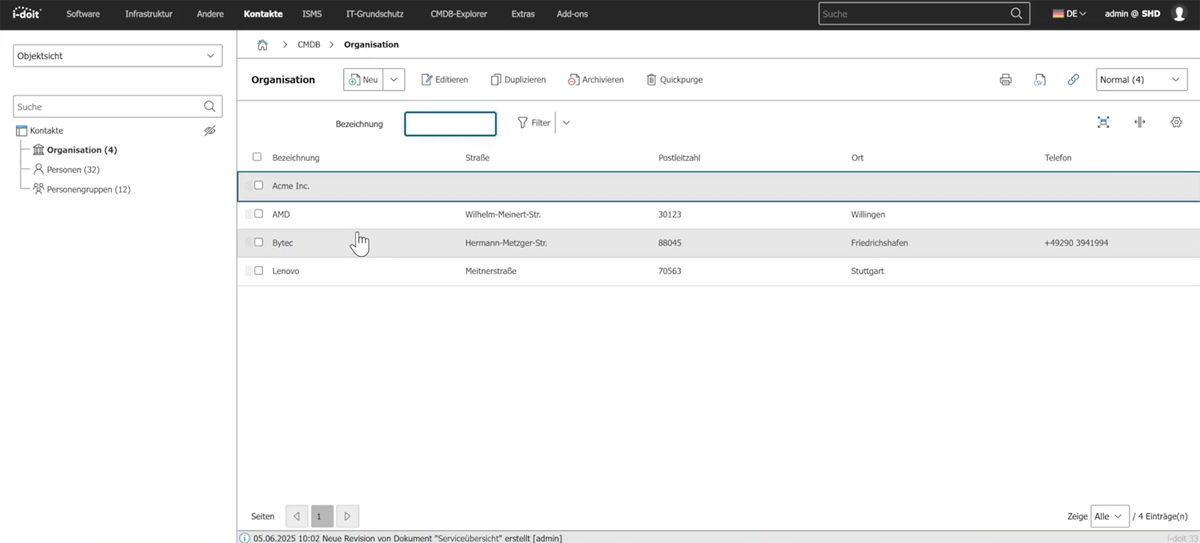Check the Bytec row checkbox
The height and width of the screenshot is (543, 1200).
tap(259, 242)
